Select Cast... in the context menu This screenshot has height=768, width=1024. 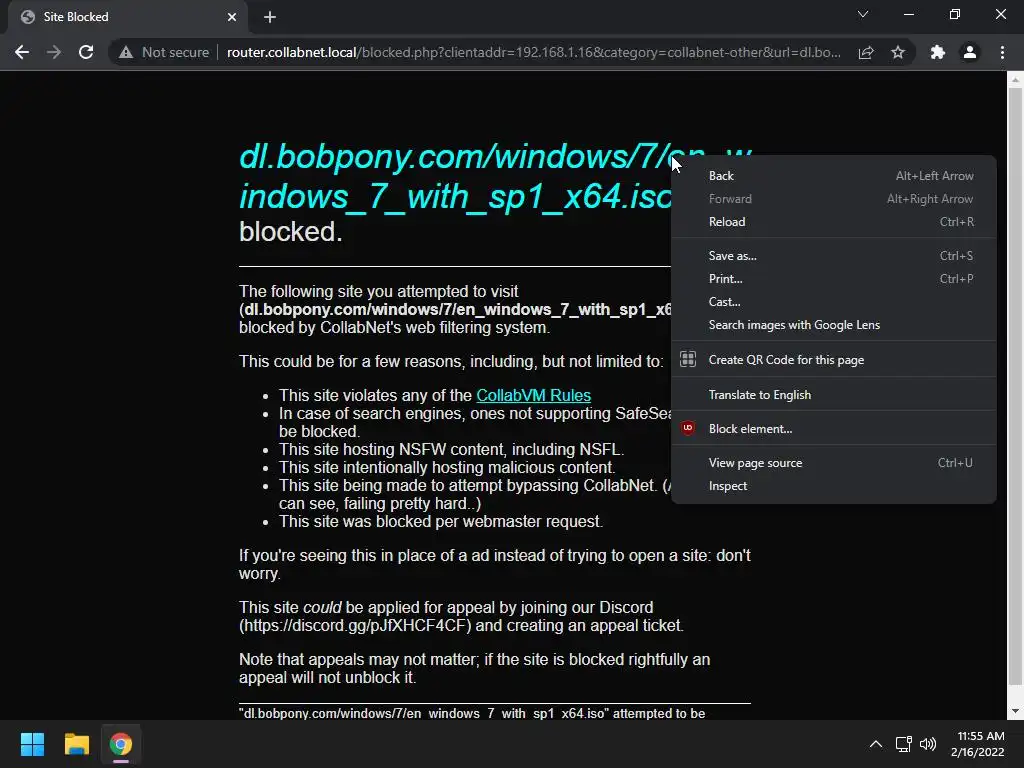tap(834, 302)
